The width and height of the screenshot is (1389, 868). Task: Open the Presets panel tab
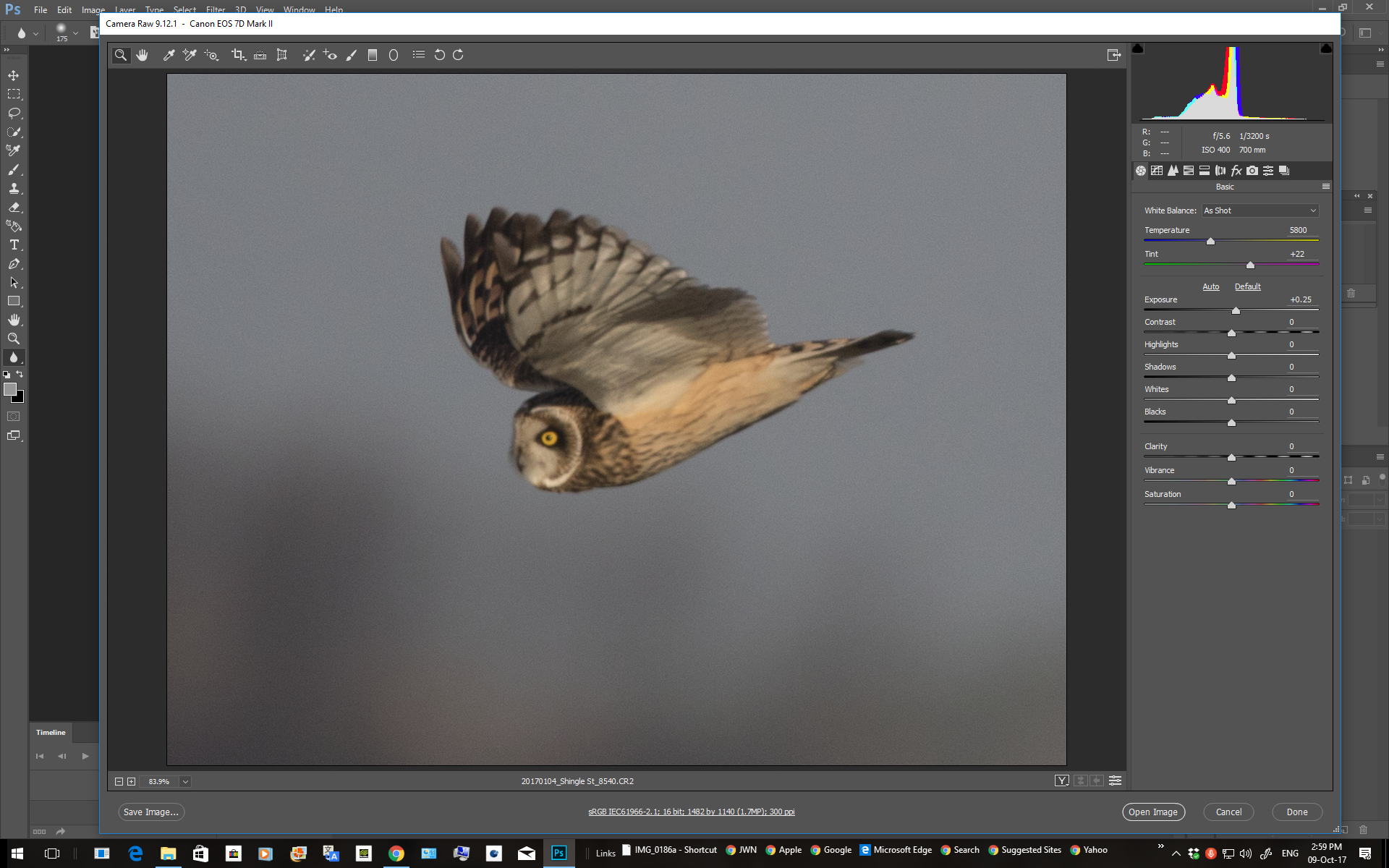click(1268, 171)
